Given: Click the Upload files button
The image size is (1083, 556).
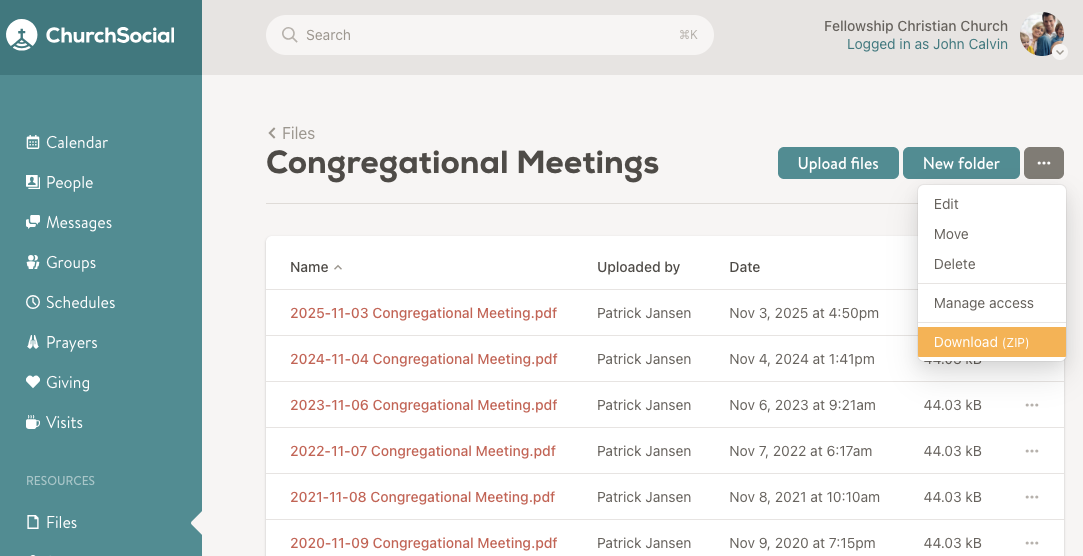Looking at the screenshot, I should (x=838, y=163).
